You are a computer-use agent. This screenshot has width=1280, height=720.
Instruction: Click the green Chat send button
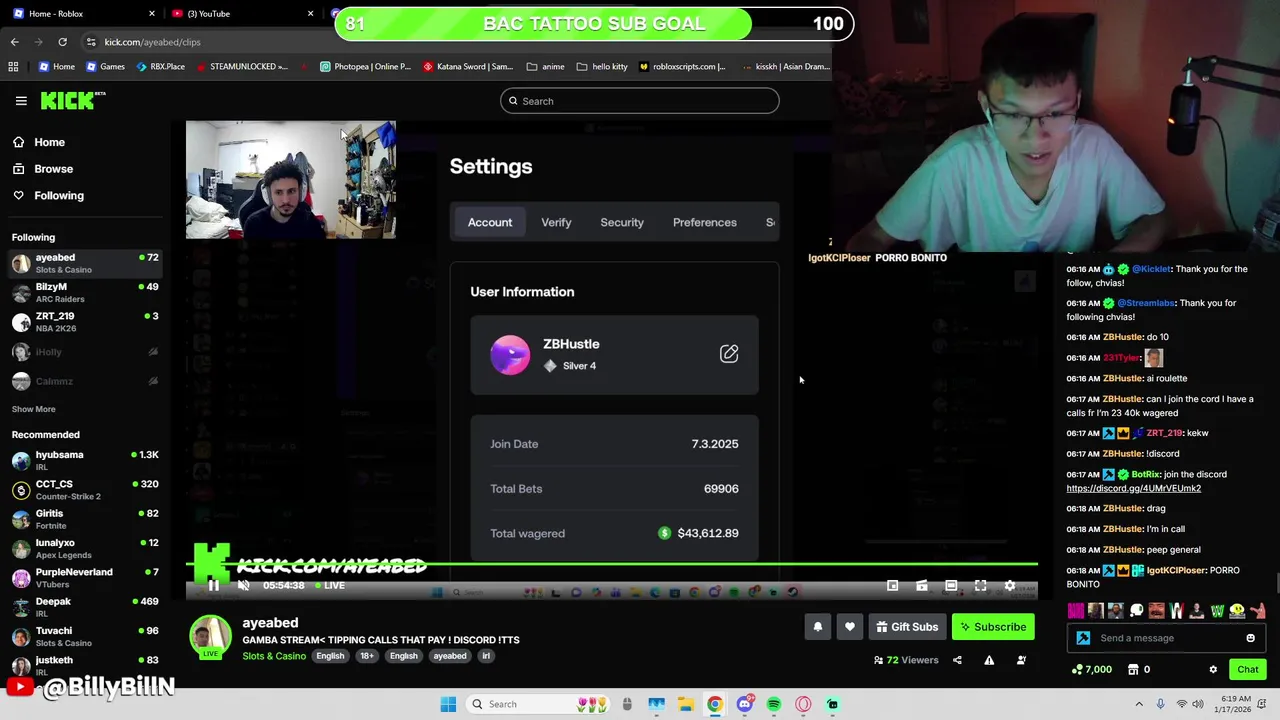1247,670
